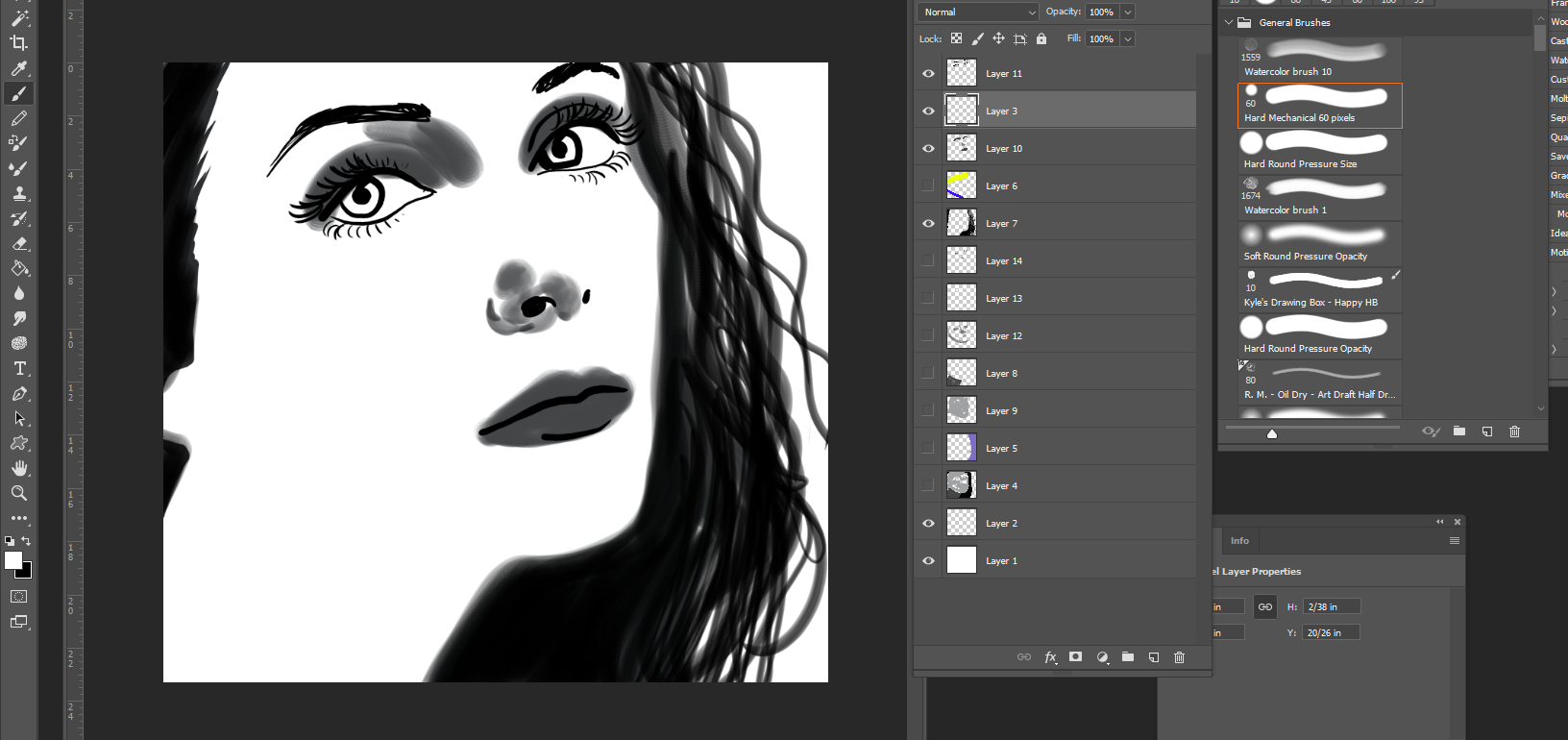Open the layer Opacity dropdown arrow
This screenshot has height=740, width=1568.
(1128, 12)
